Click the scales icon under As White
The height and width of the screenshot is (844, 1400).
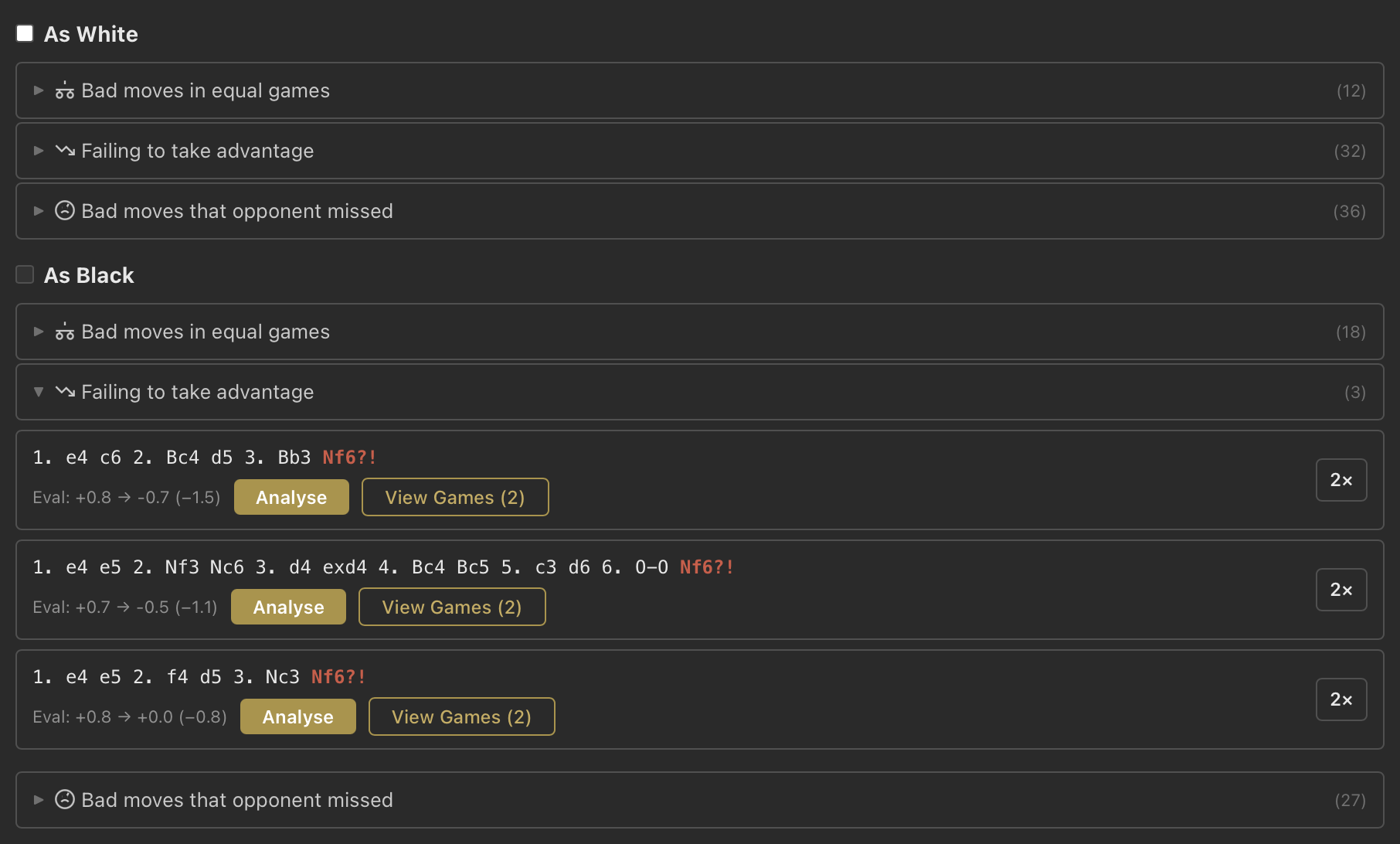pos(65,91)
